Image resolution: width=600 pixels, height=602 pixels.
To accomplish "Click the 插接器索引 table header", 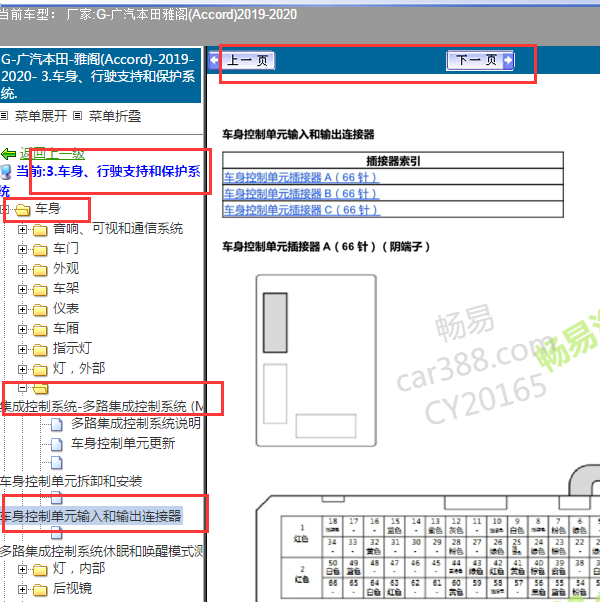I will [x=393, y=160].
